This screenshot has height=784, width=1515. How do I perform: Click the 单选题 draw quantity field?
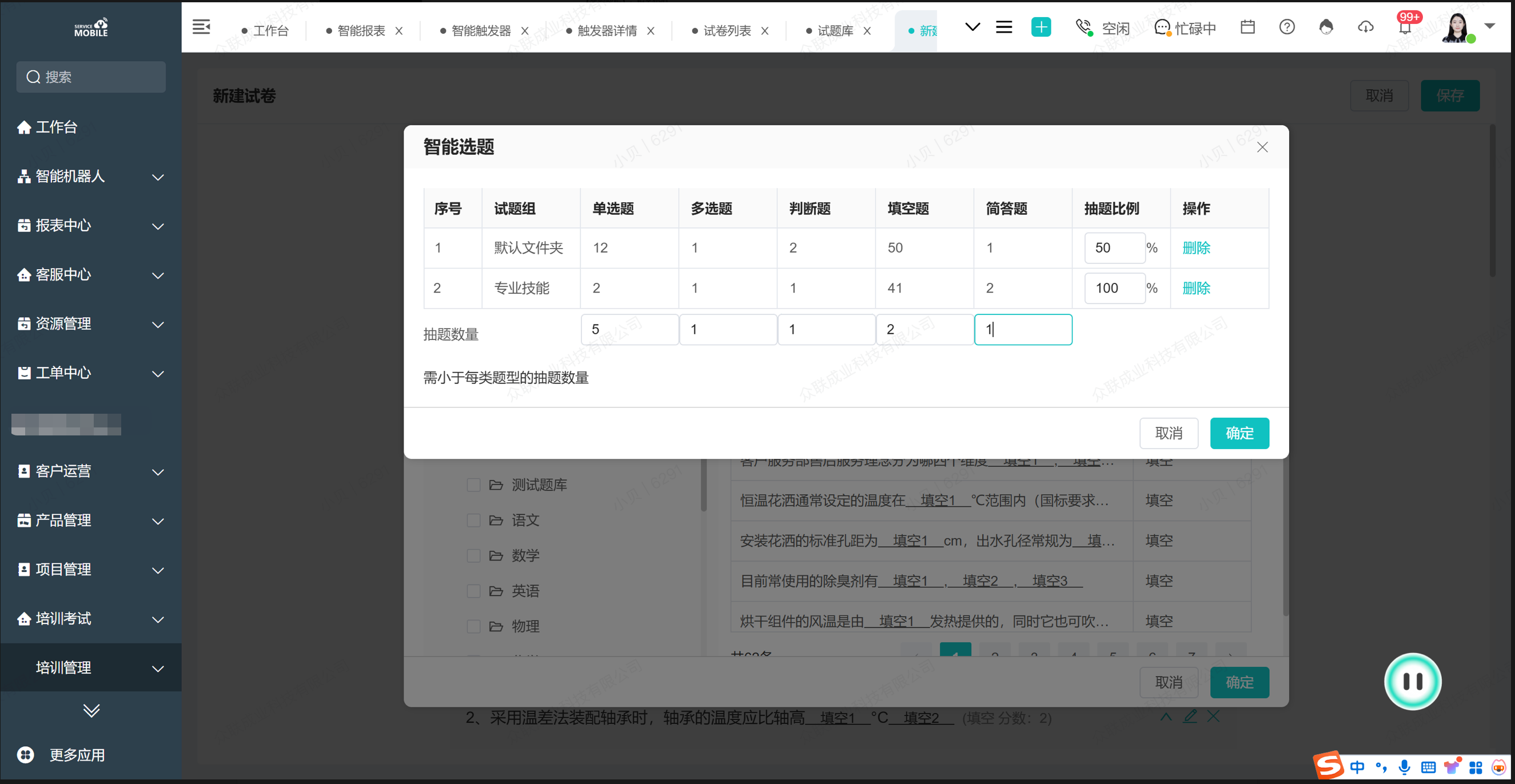pos(629,329)
